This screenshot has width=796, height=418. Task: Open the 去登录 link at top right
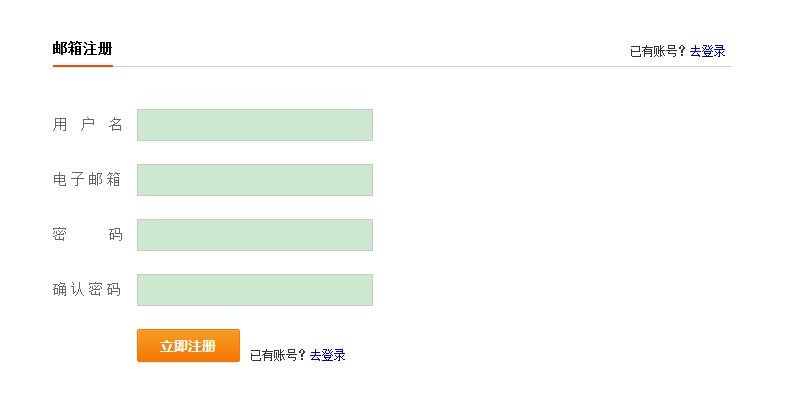pyautogui.click(x=707, y=51)
